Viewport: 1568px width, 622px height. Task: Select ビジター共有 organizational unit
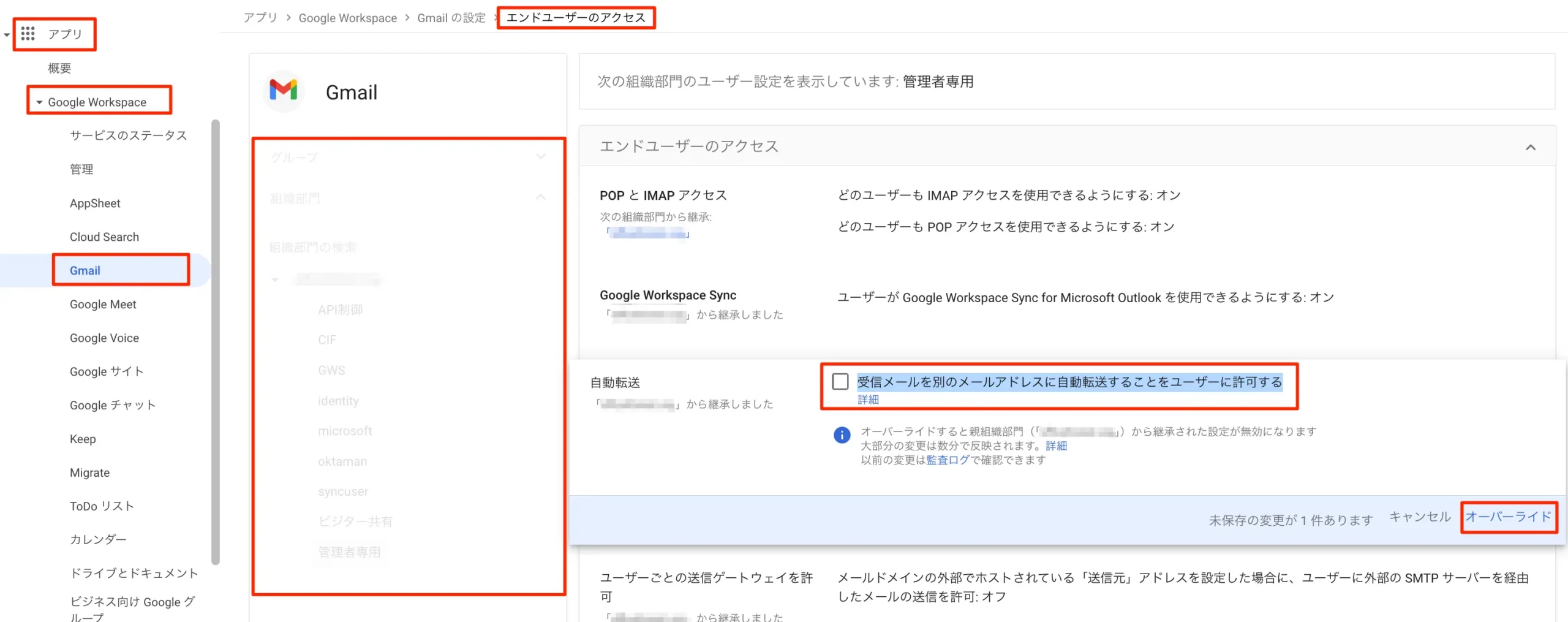point(355,521)
